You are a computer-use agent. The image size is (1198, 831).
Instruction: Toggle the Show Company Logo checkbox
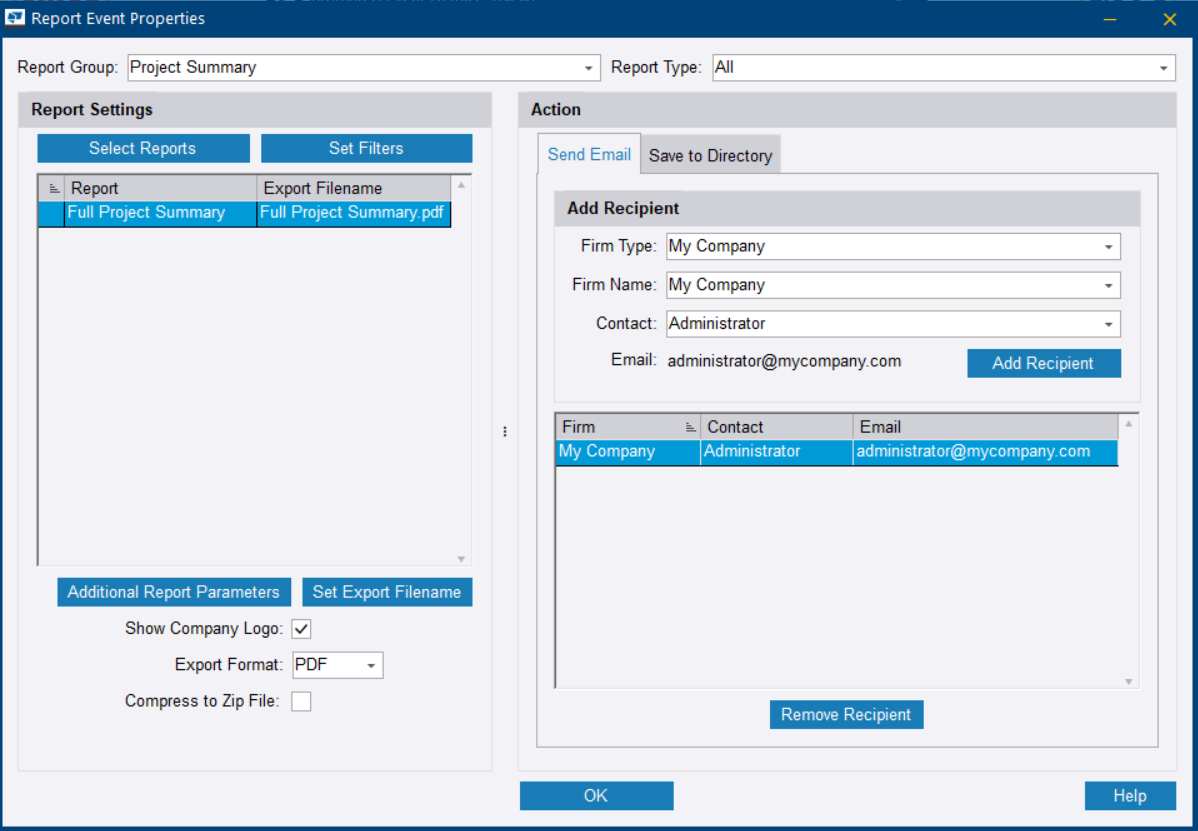coord(301,629)
